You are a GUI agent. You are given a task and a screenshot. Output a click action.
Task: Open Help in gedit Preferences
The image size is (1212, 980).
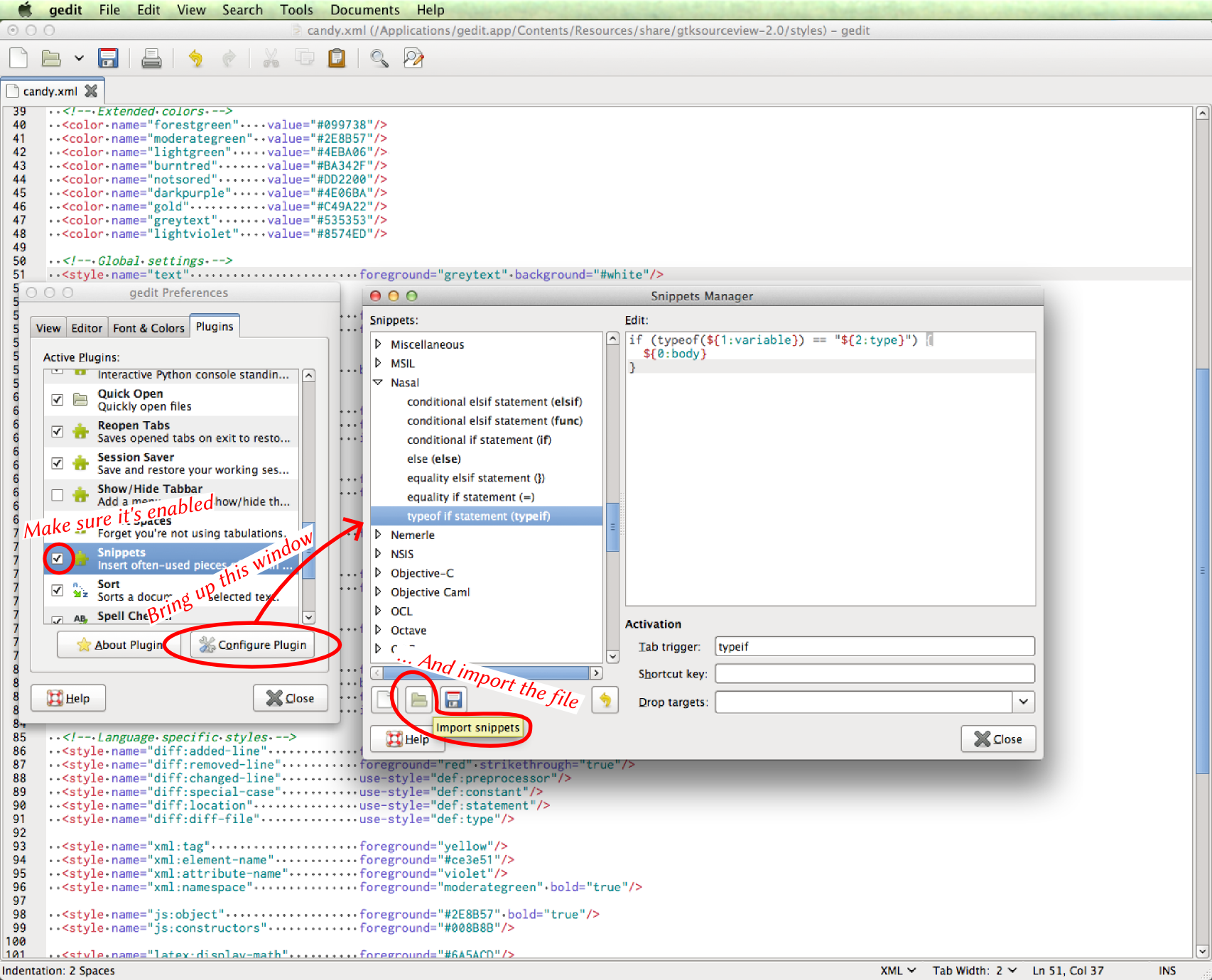pos(68,698)
